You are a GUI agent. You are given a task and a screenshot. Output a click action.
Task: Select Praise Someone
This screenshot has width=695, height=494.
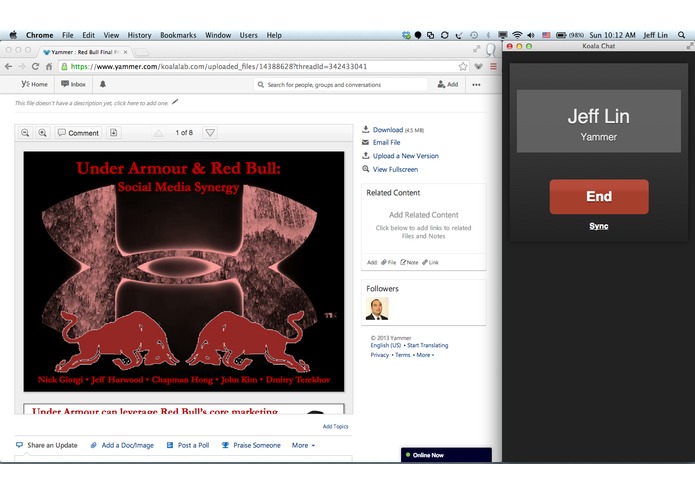[251, 445]
